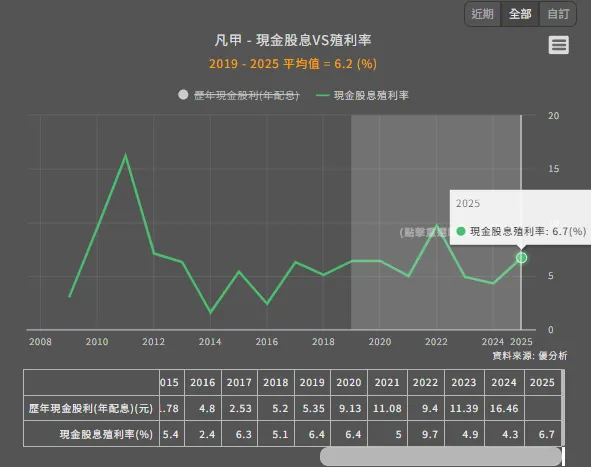Select dividend cell value 11.39
The height and width of the screenshot is (467, 591).
pyautogui.click(x=464, y=408)
